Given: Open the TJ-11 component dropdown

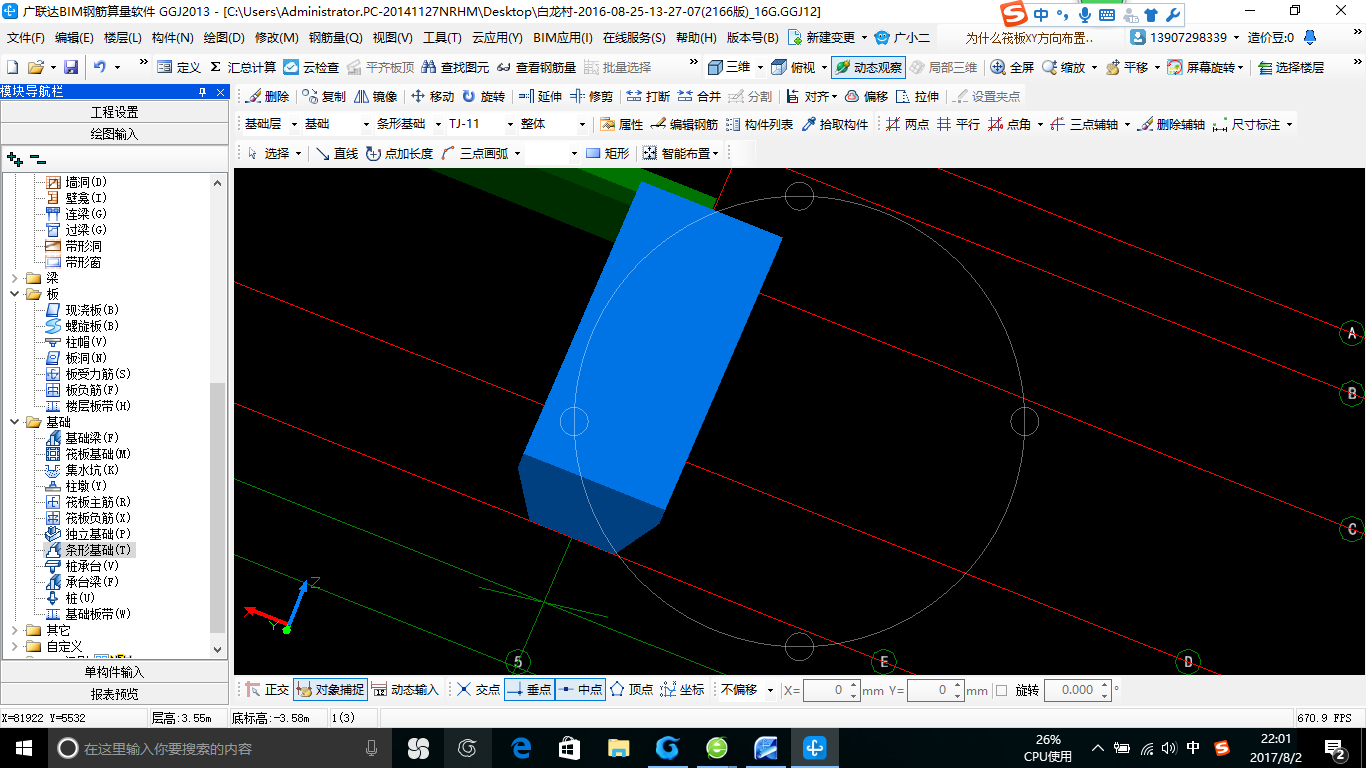Looking at the screenshot, I should coord(509,125).
